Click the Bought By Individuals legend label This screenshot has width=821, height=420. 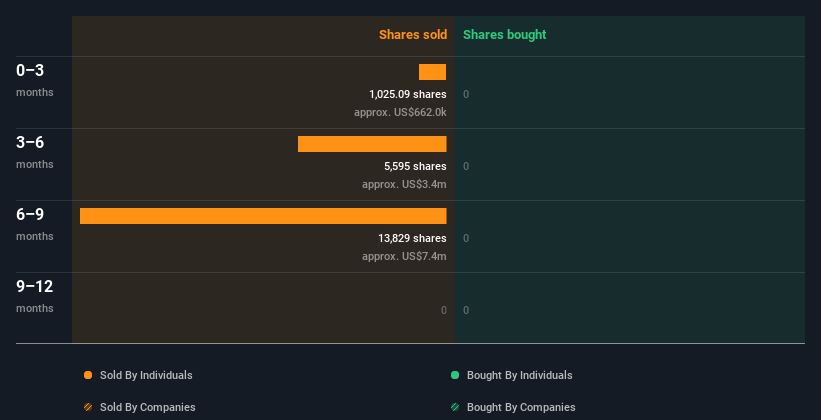(x=519, y=375)
